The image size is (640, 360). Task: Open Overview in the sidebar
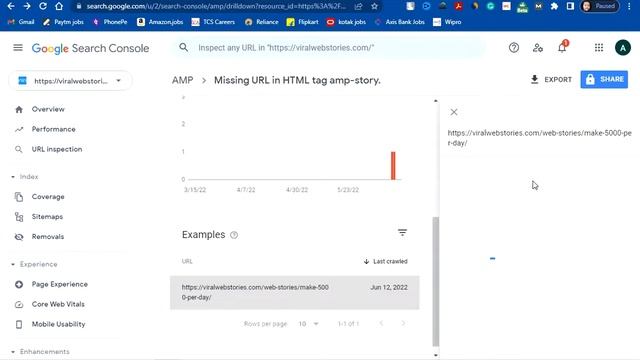tap(48, 109)
